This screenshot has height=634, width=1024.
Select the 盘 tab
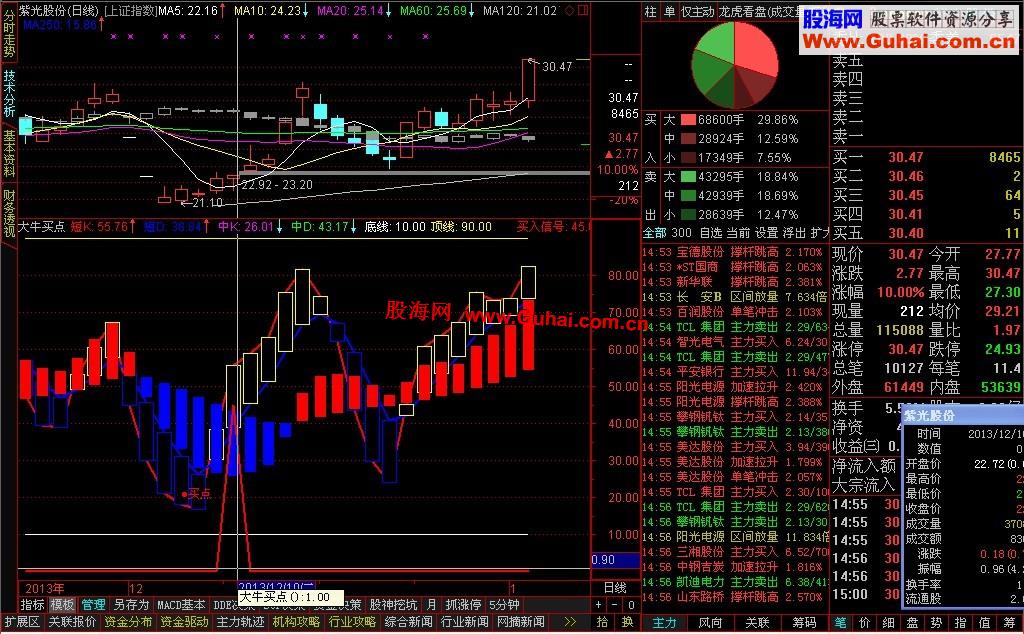pos(912,623)
